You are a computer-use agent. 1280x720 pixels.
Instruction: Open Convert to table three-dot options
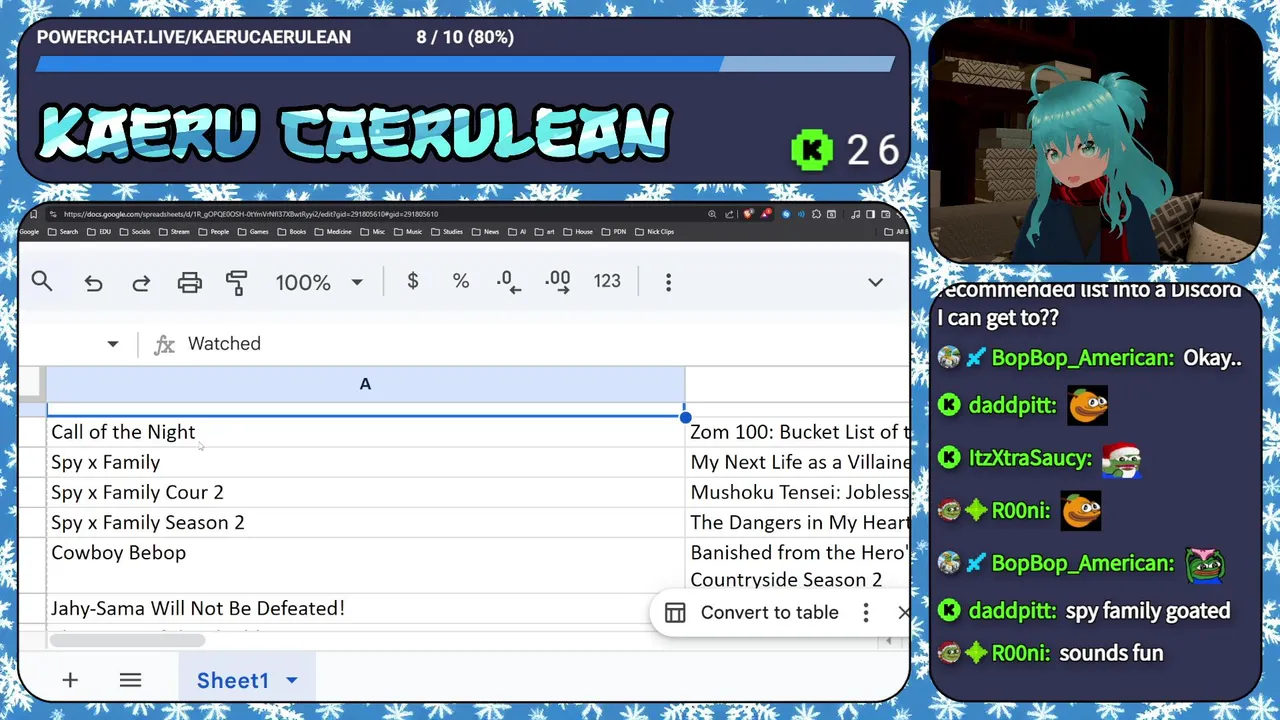pos(866,613)
